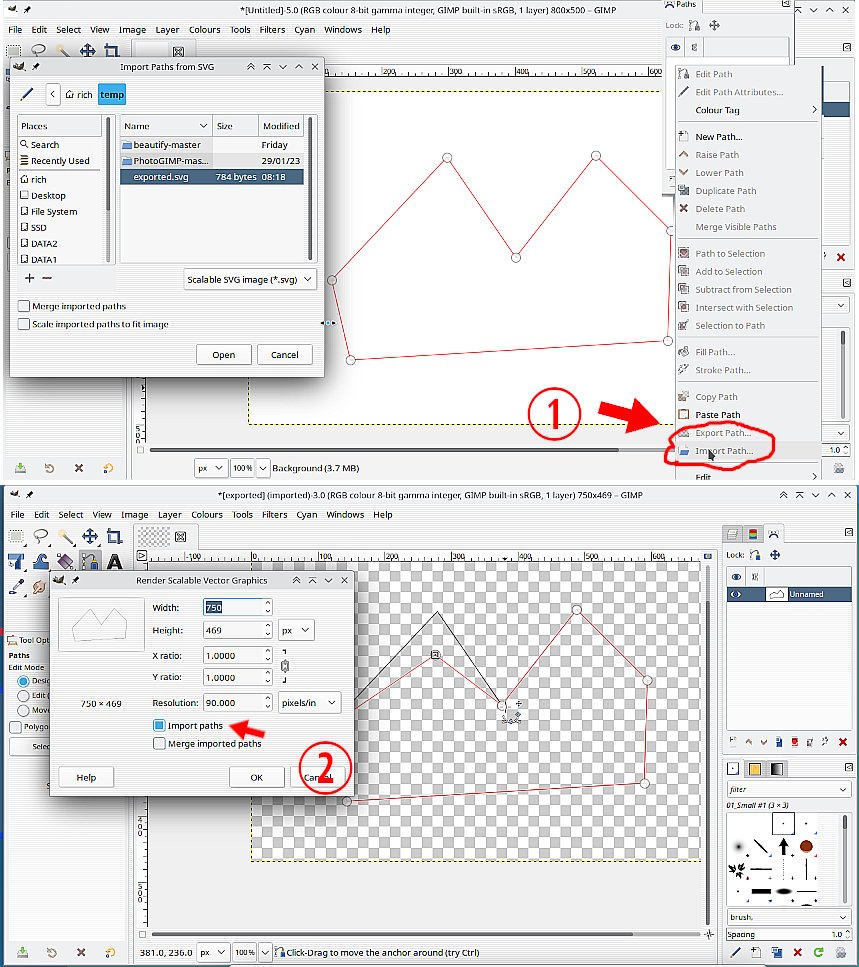Select Rectangle Select tool in lower toolbox
859x967 pixels.
point(17,537)
